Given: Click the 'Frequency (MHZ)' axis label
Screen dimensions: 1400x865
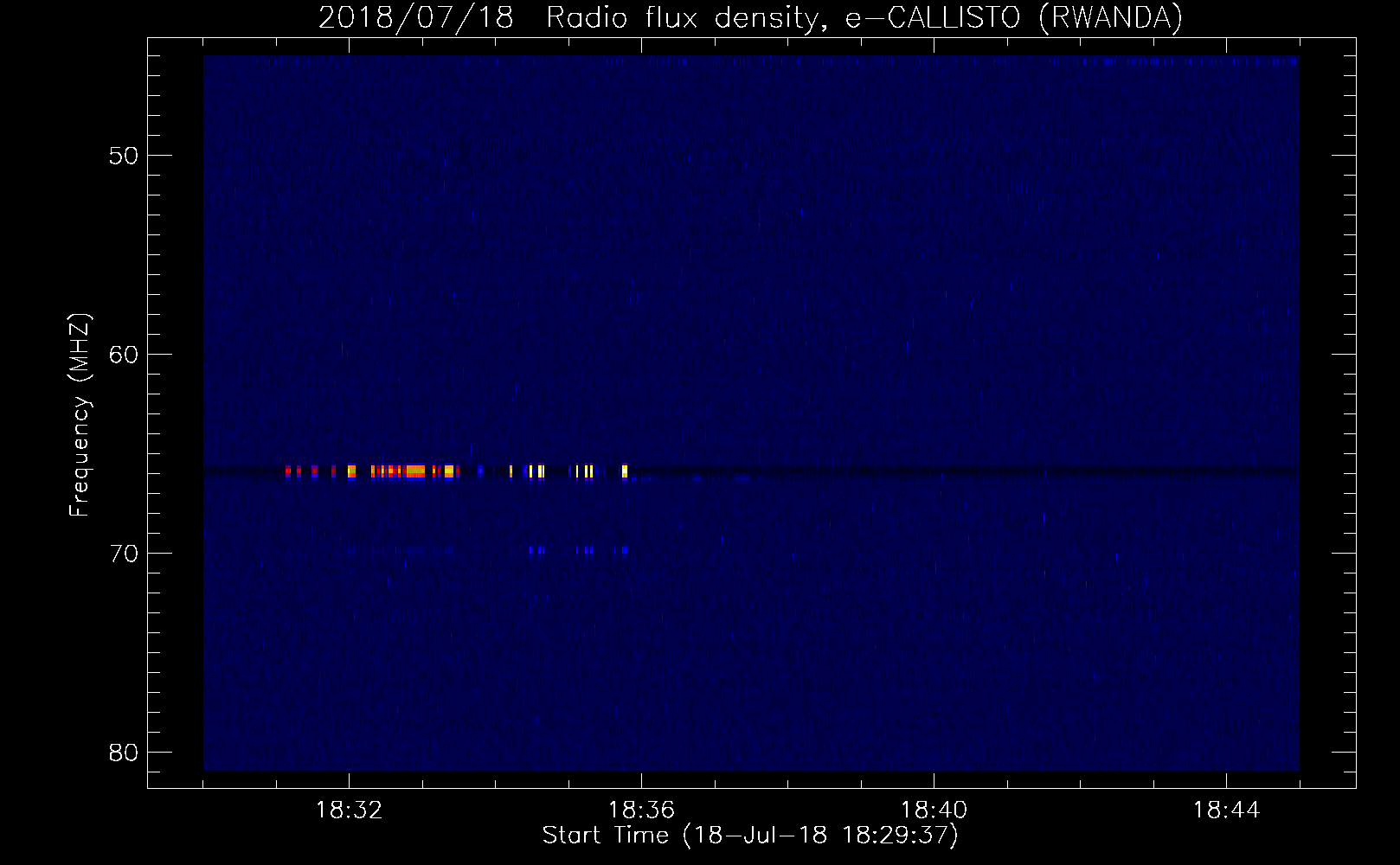Looking at the screenshot, I should coord(80,415).
